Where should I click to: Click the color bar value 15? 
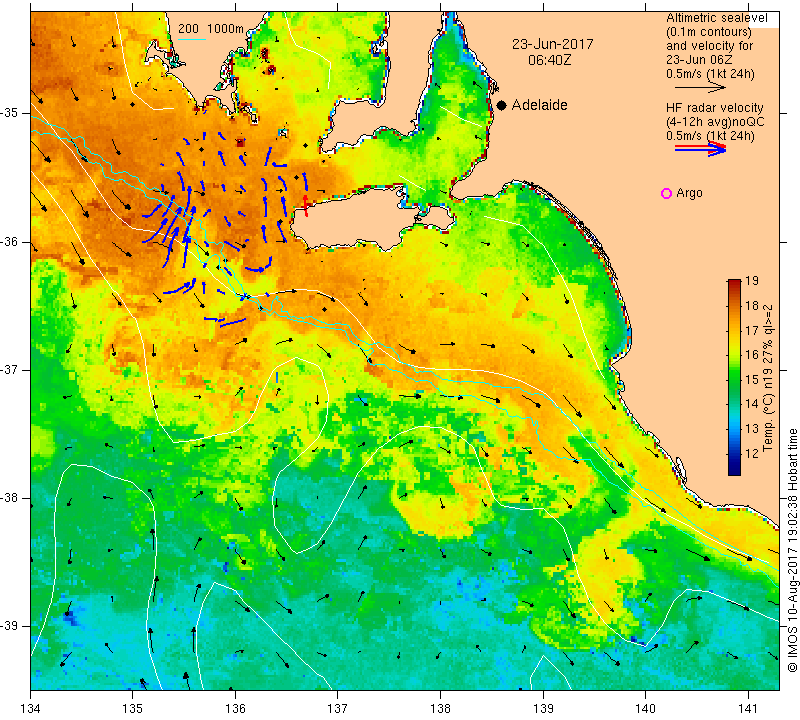coord(752,379)
